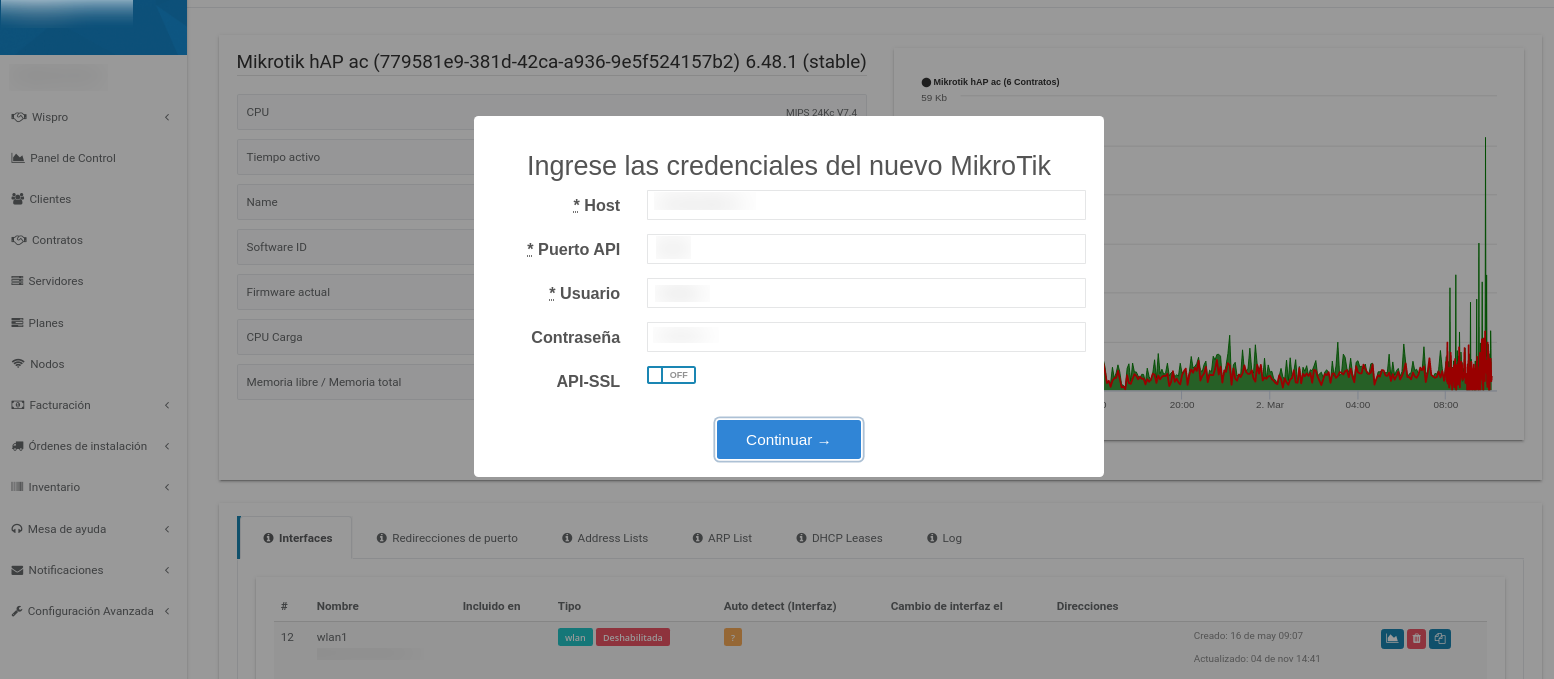Click the Contratos handshake icon
This screenshot has width=1554, height=679.
tap(18, 240)
